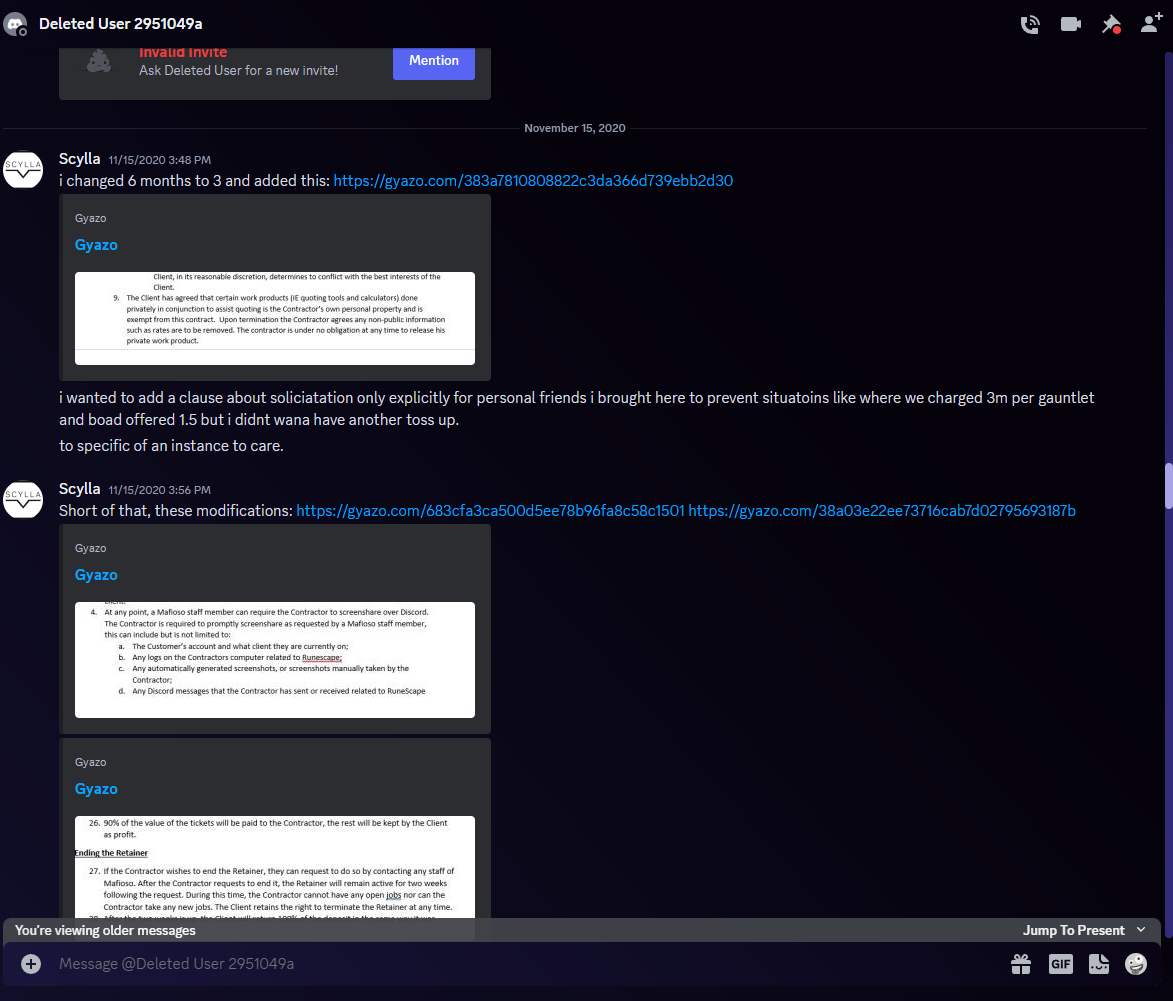This screenshot has width=1173, height=1001.
Task: Click the message input field
Action: tap(524, 964)
